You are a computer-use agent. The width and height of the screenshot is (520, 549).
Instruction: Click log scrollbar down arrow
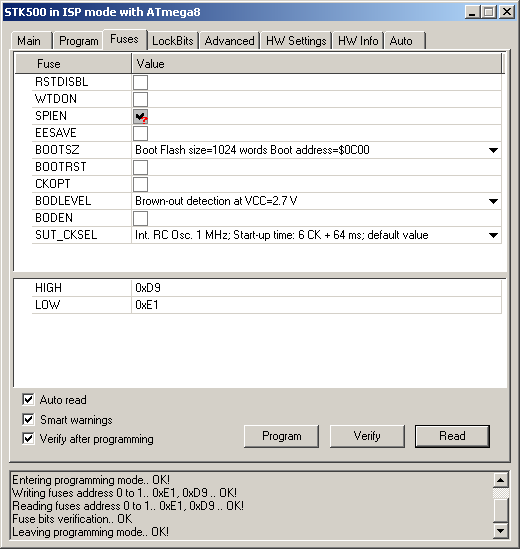pos(501,531)
